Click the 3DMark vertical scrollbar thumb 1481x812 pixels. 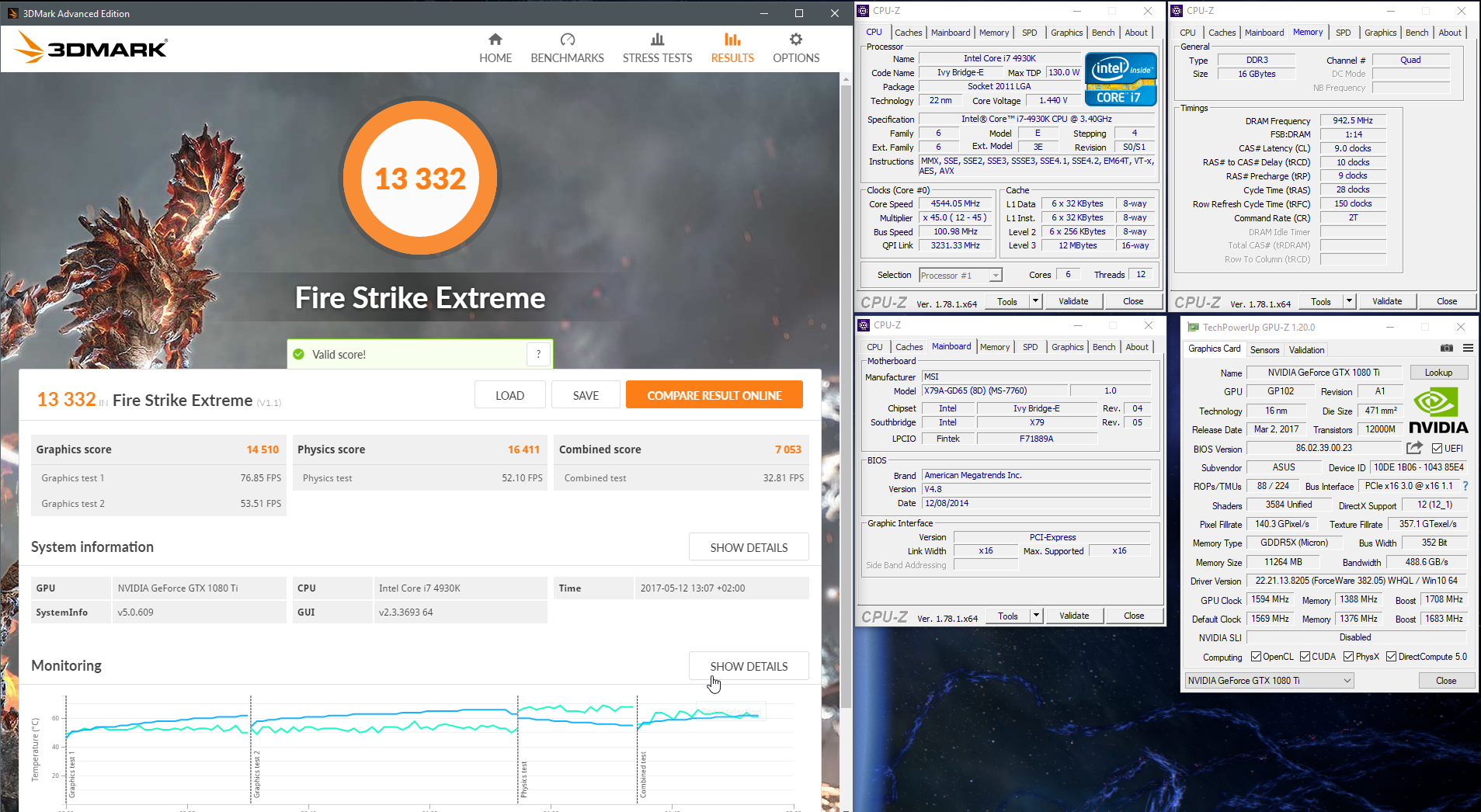847,396
